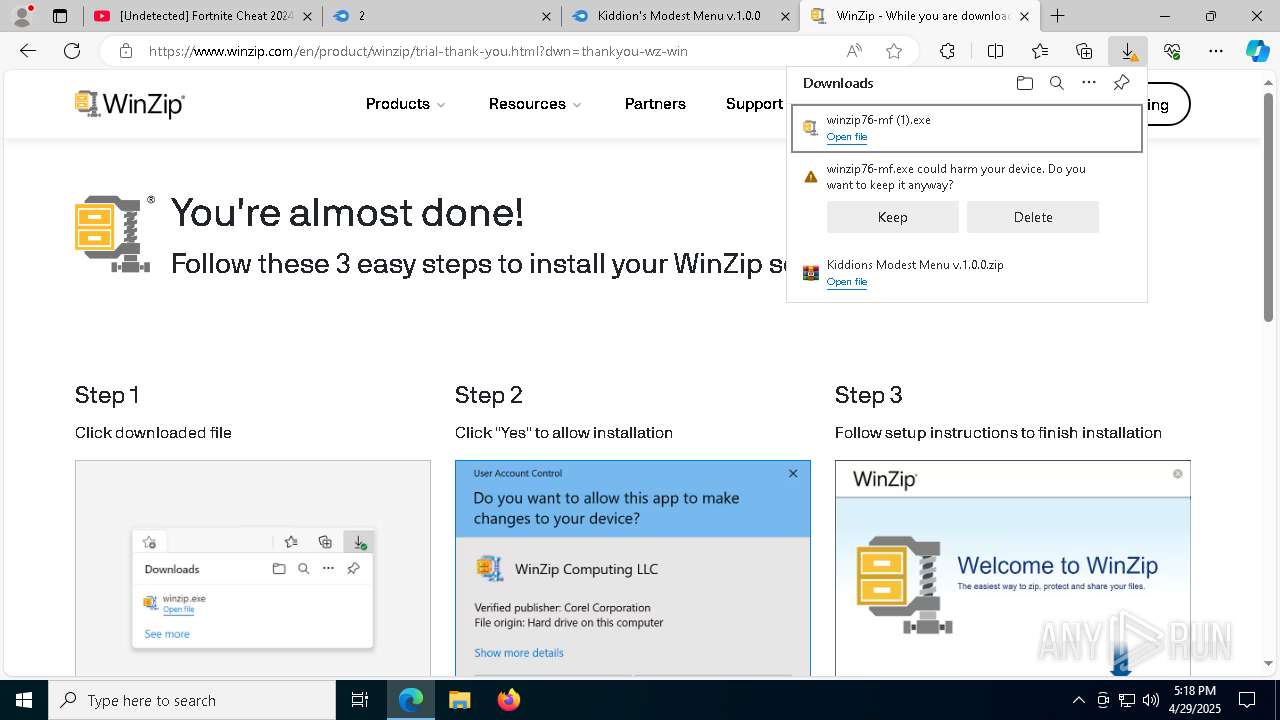Click the taskbar search box
This screenshot has height=720, width=1280.
tap(192, 700)
